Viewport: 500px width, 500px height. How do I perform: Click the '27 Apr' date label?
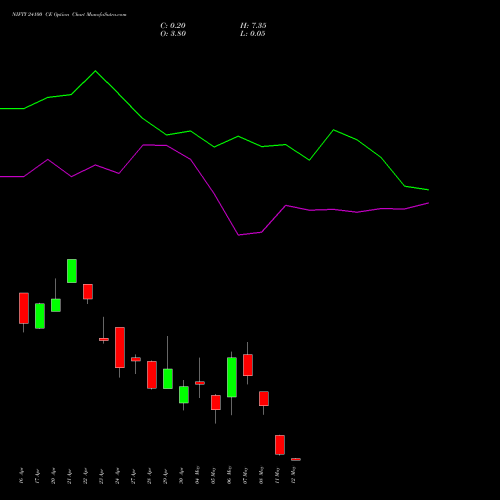click(x=134, y=476)
